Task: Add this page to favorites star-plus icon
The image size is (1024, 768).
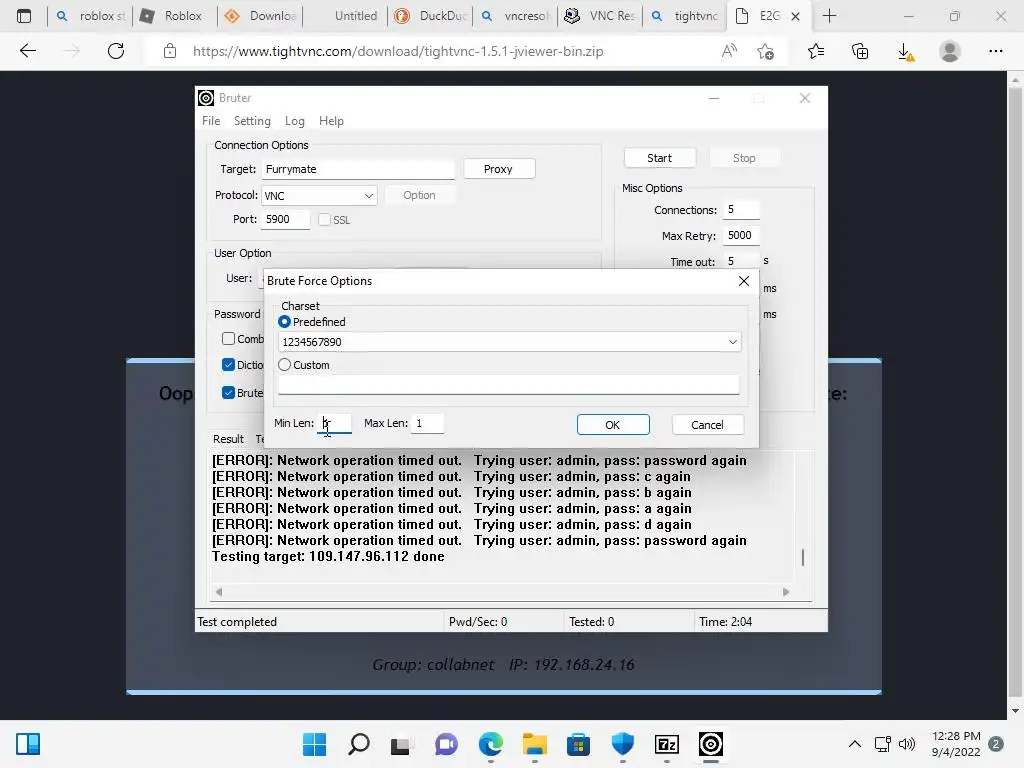Action: pos(766,51)
